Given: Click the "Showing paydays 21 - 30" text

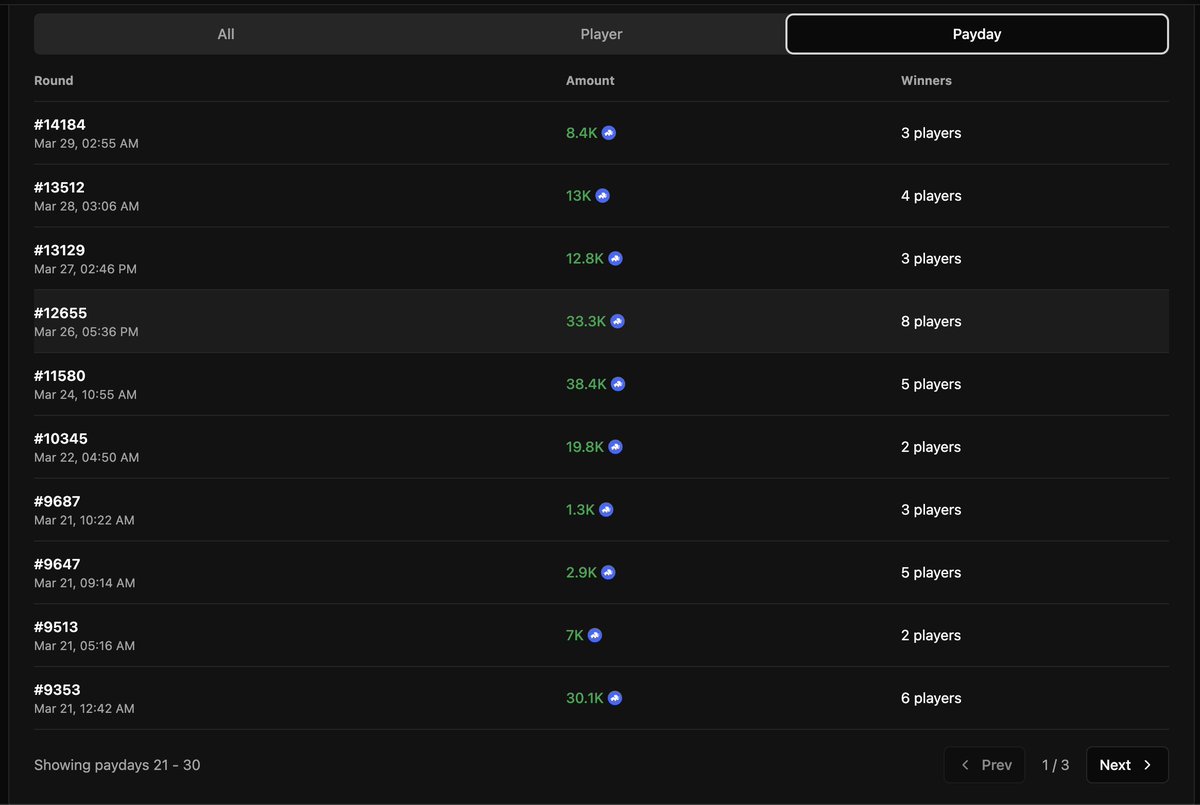Looking at the screenshot, I should [117, 765].
